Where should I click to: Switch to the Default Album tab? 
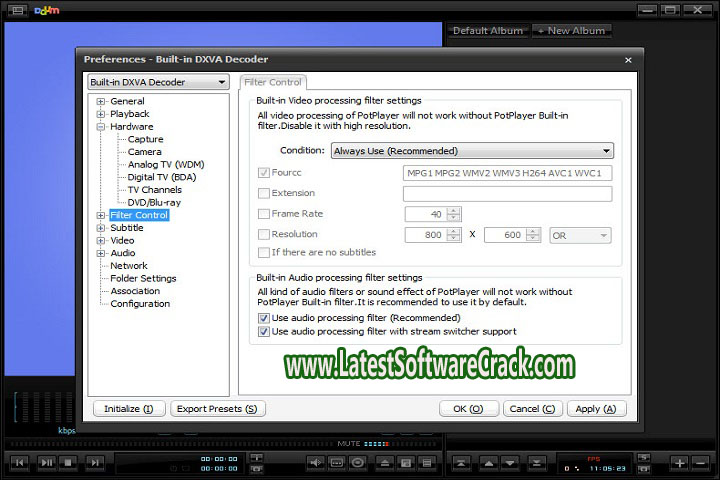click(x=487, y=30)
